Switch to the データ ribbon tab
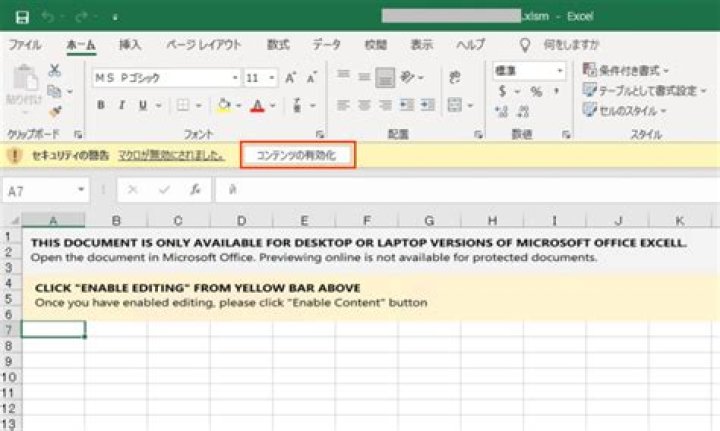The height and width of the screenshot is (431, 720). (x=326, y=45)
